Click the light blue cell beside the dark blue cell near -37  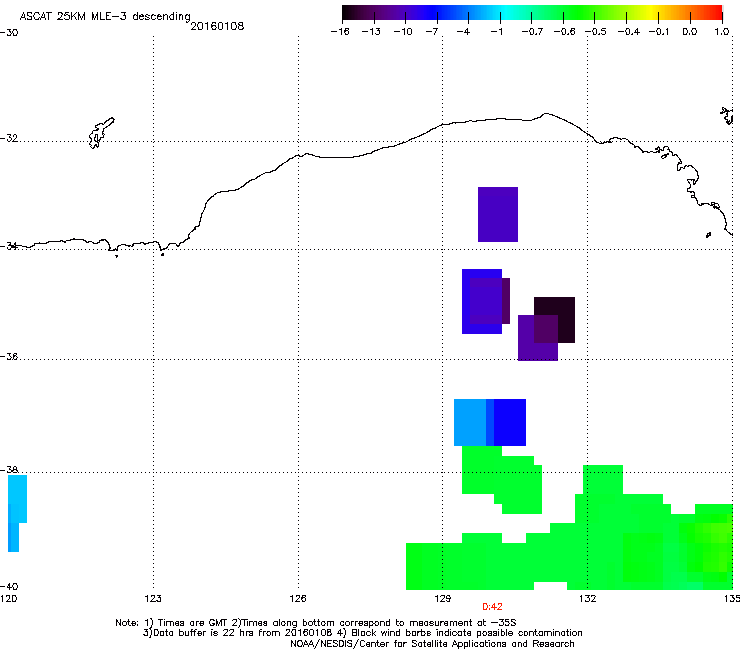point(470,422)
